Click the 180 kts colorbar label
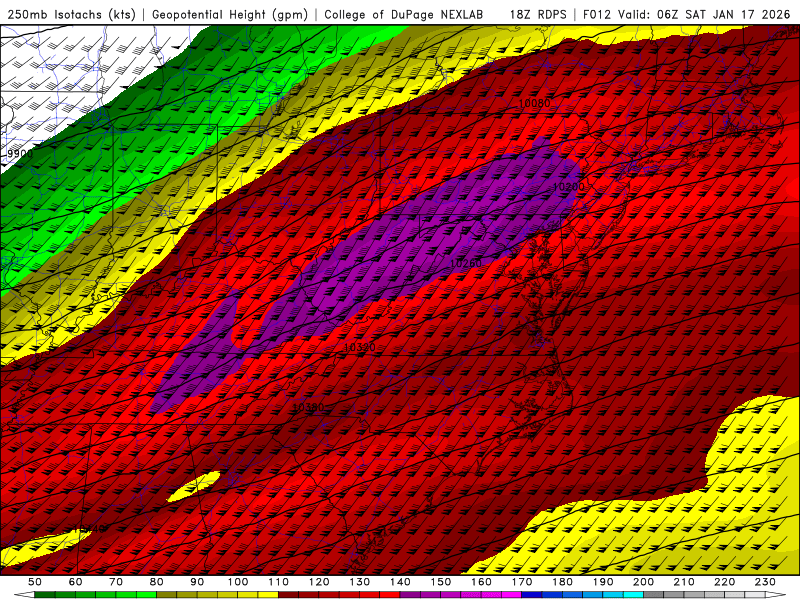The height and width of the screenshot is (600, 800). pos(562,582)
